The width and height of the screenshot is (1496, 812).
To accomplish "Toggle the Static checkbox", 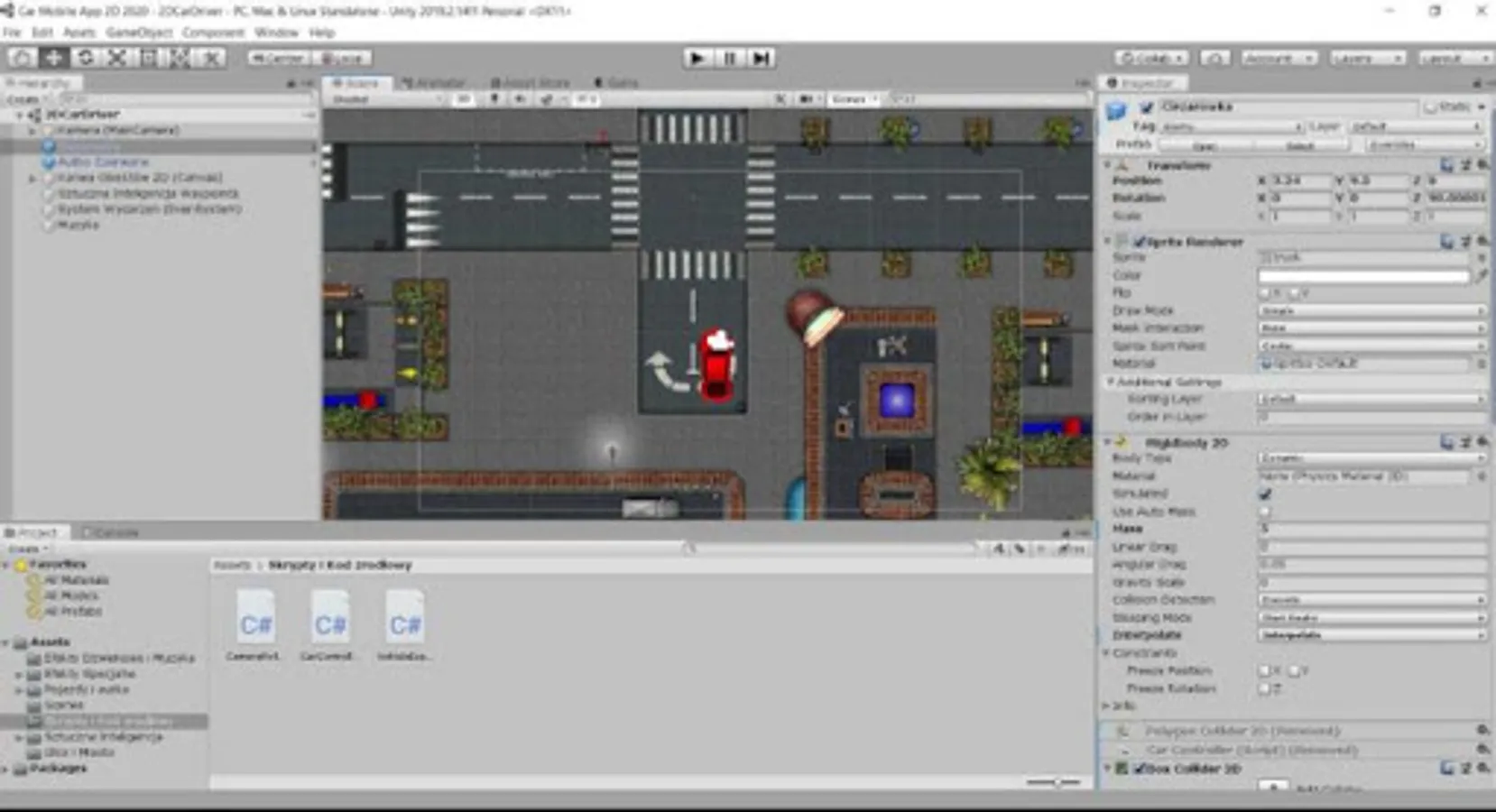I will (x=1430, y=106).
